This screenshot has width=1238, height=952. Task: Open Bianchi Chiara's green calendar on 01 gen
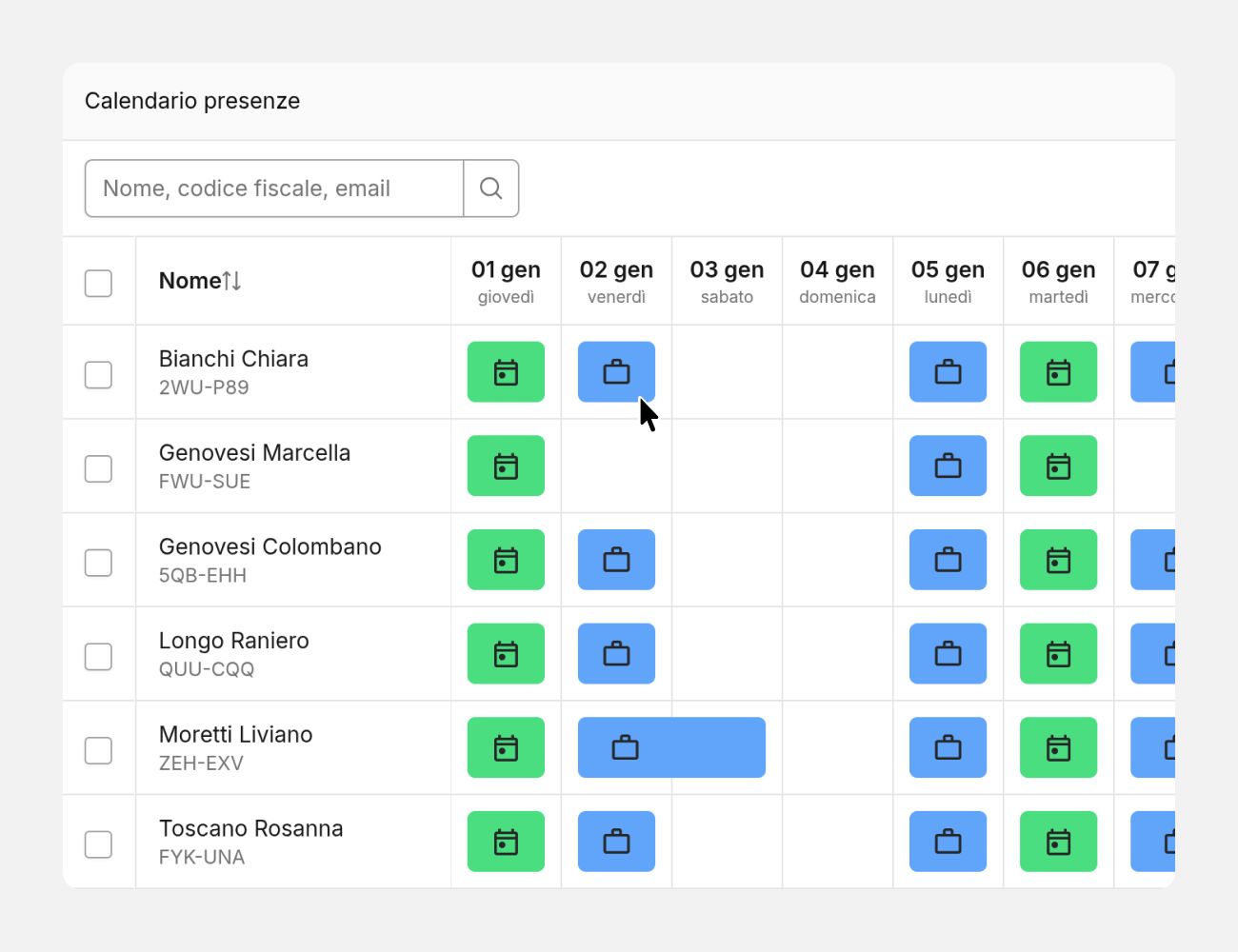point(506,372)
